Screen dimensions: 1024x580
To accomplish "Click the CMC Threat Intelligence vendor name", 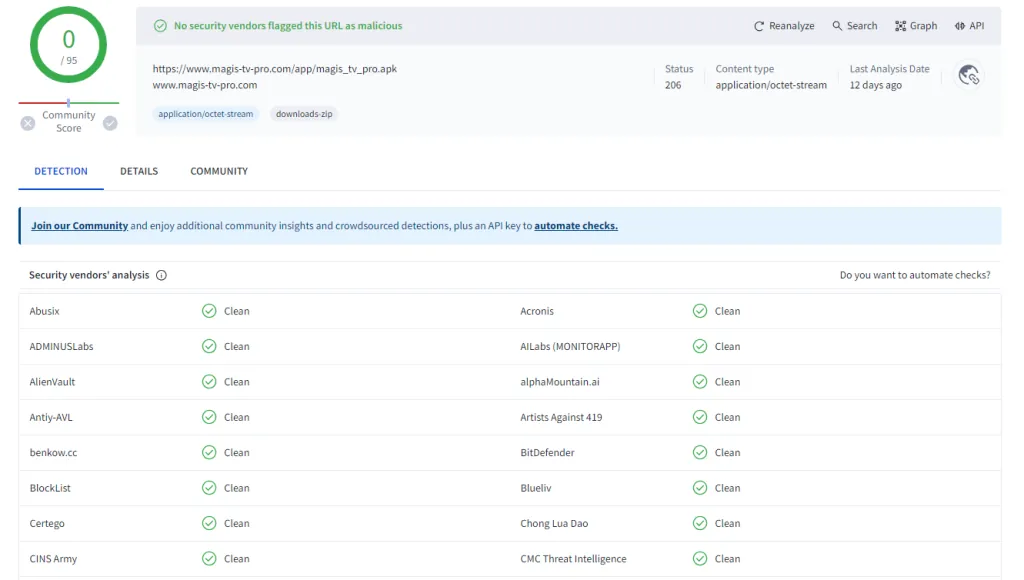I will [573, 558].
